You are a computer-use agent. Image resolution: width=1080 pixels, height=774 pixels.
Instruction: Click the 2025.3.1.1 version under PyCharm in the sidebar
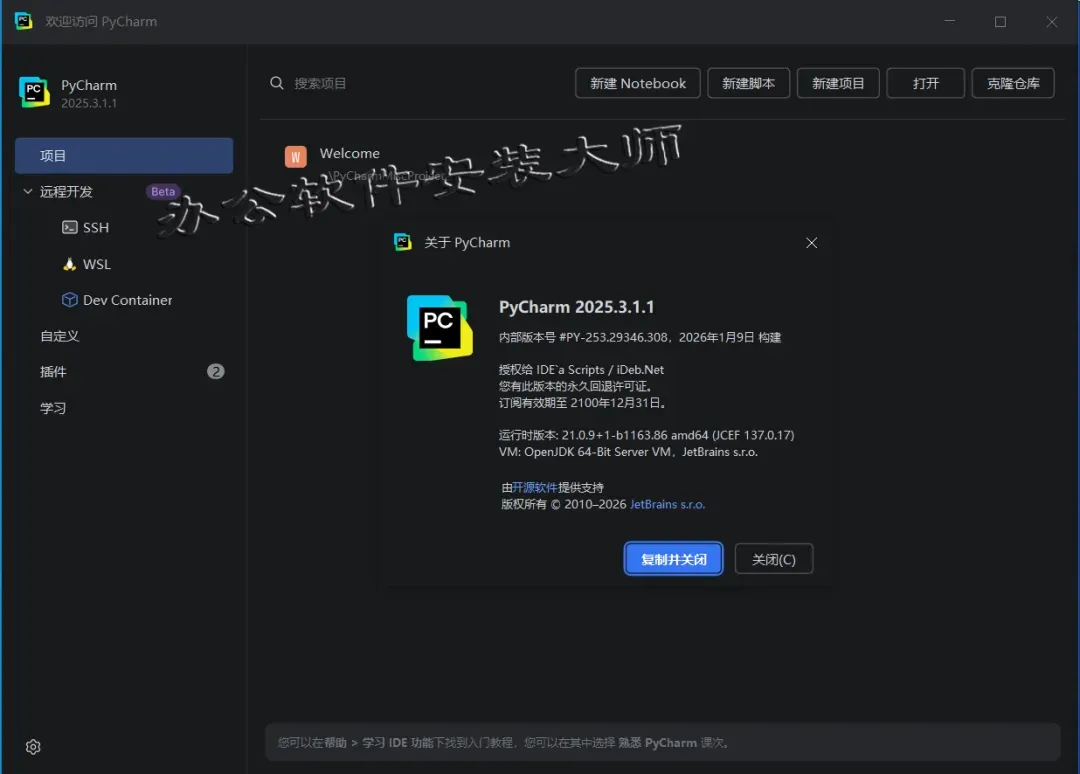point(89,103)
